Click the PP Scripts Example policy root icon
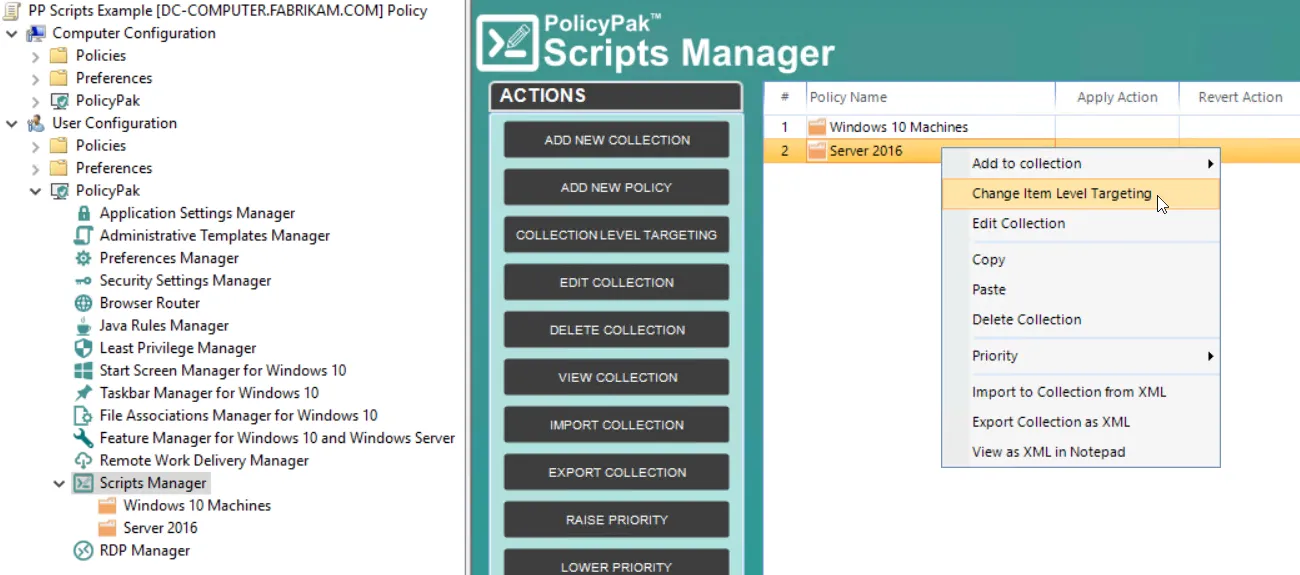Screen dimensions: 1300x575 [x=12, y=11]
